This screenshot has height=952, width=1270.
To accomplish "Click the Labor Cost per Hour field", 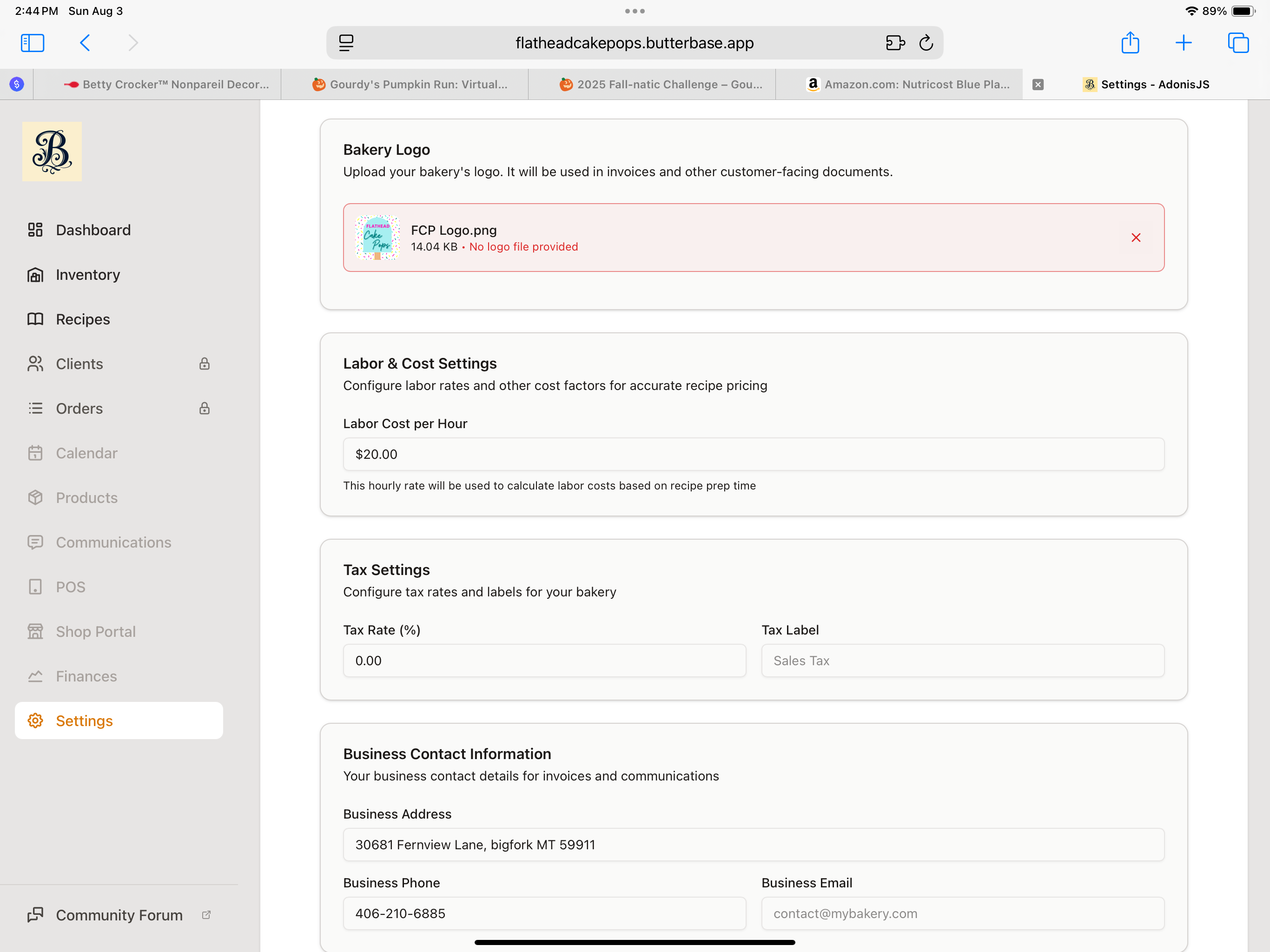I will 753,454.
